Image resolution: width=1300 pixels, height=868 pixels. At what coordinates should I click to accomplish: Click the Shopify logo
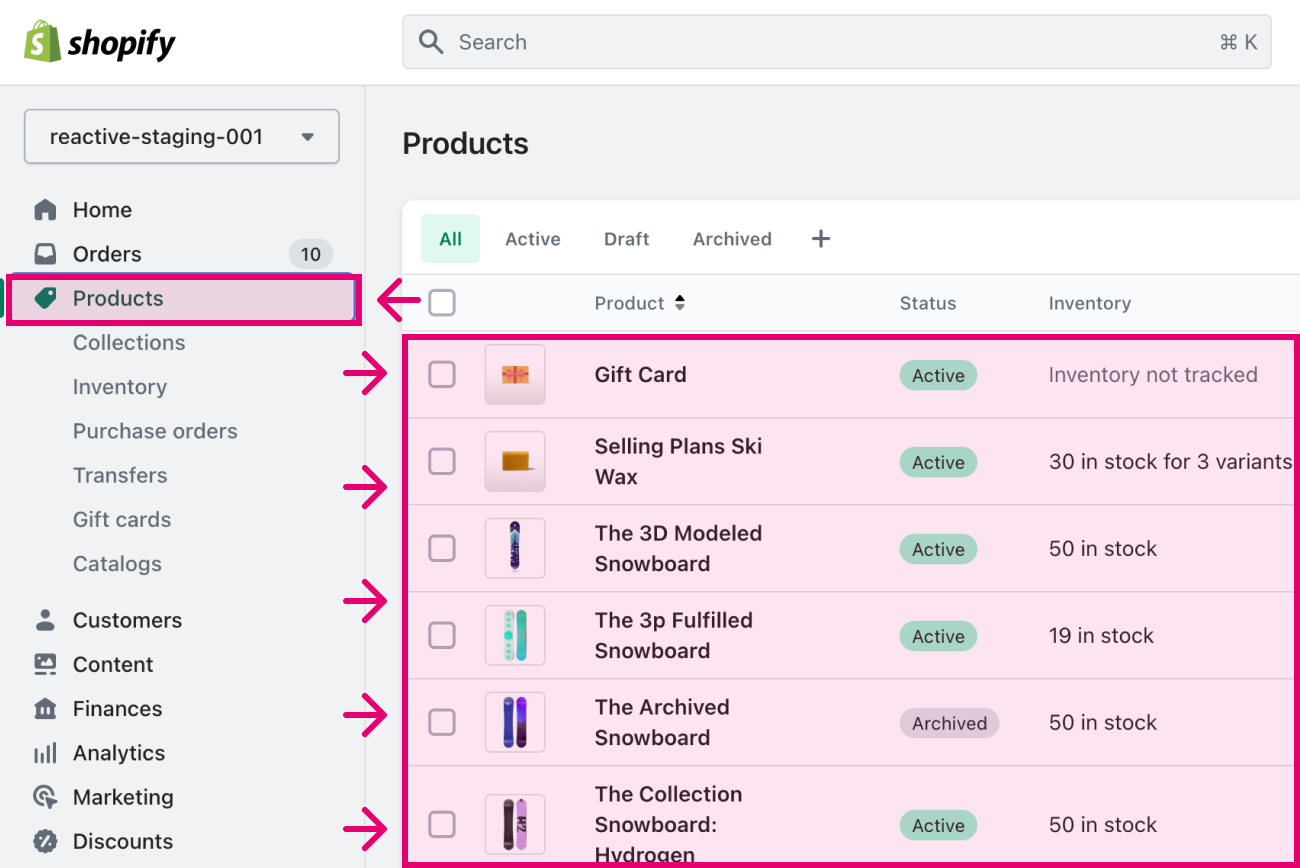(99, 42)
